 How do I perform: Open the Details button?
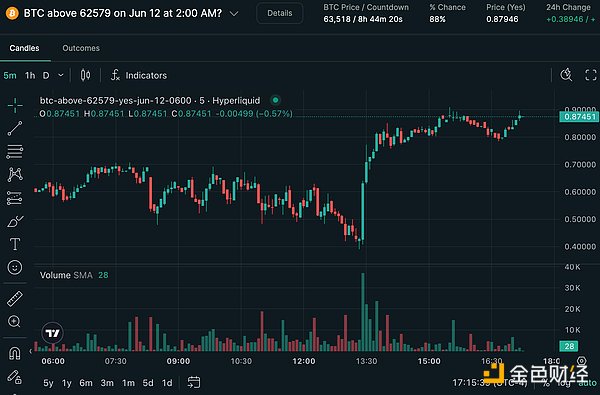(280, 13)
